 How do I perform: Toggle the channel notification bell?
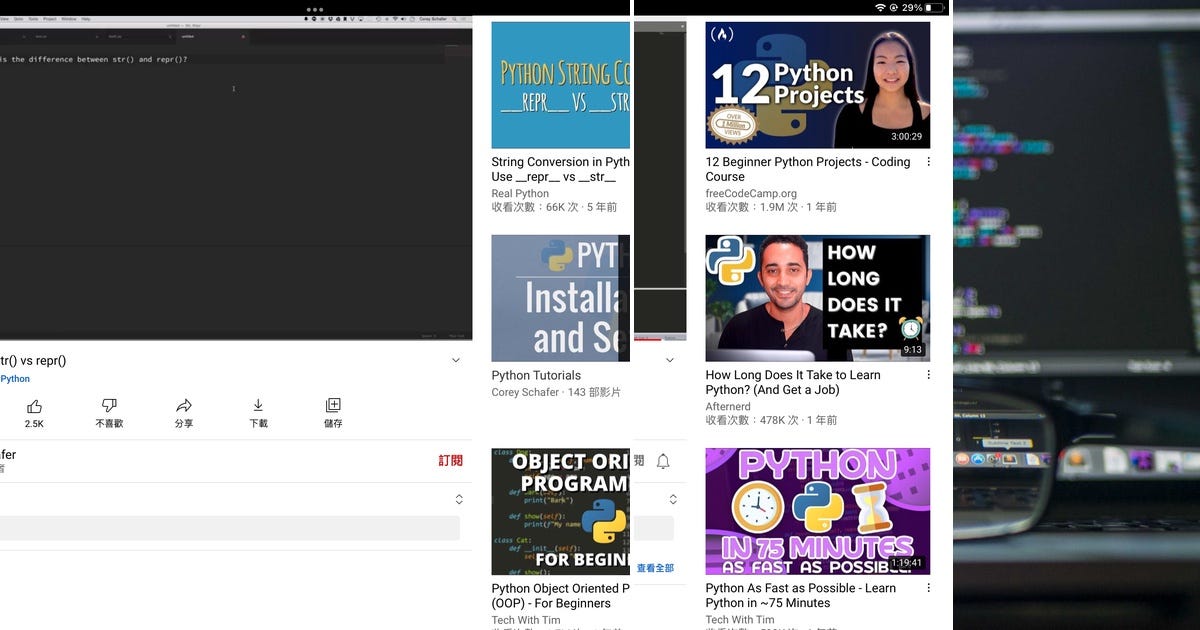click(662, 459)
